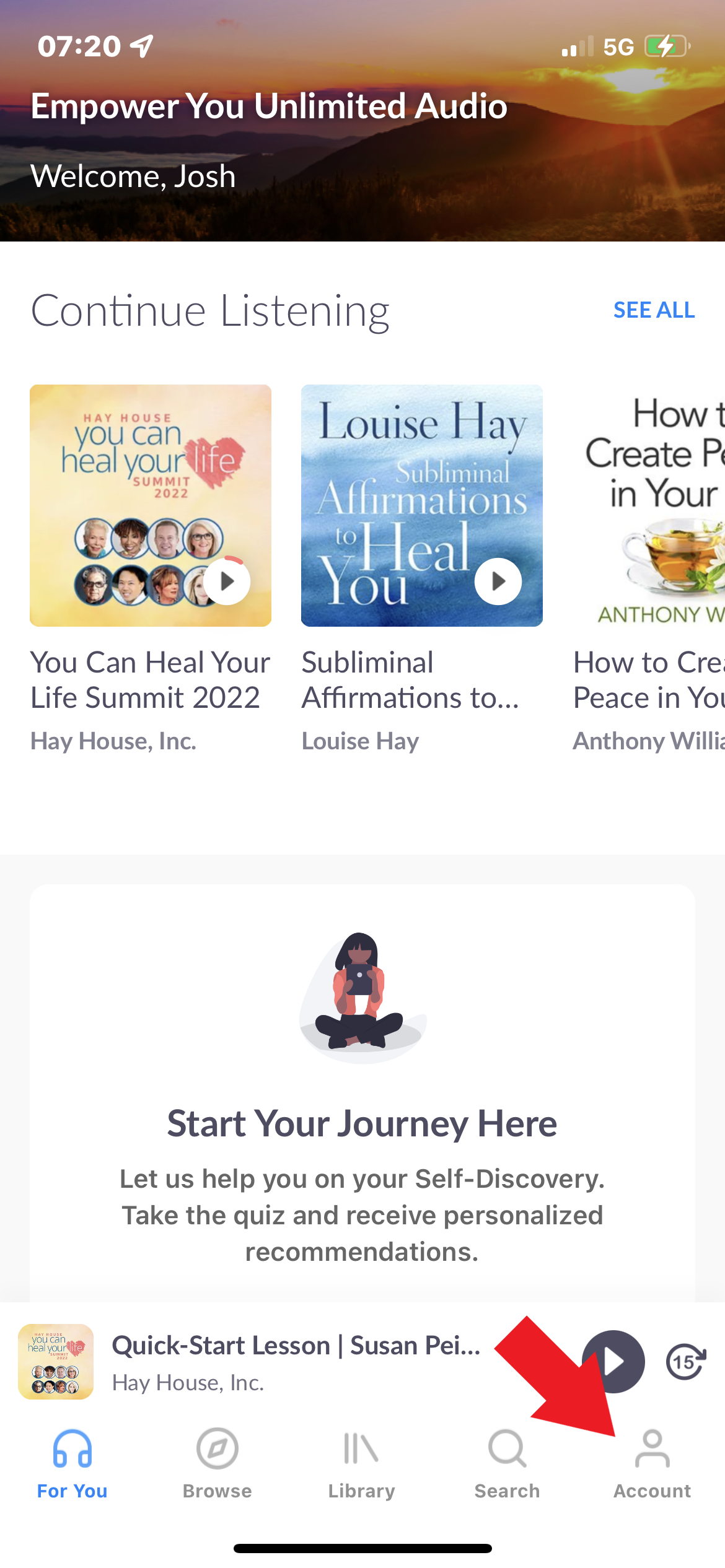Open the Search tab
This screenshot has width=725, height=1568.
click(507, 1464)
